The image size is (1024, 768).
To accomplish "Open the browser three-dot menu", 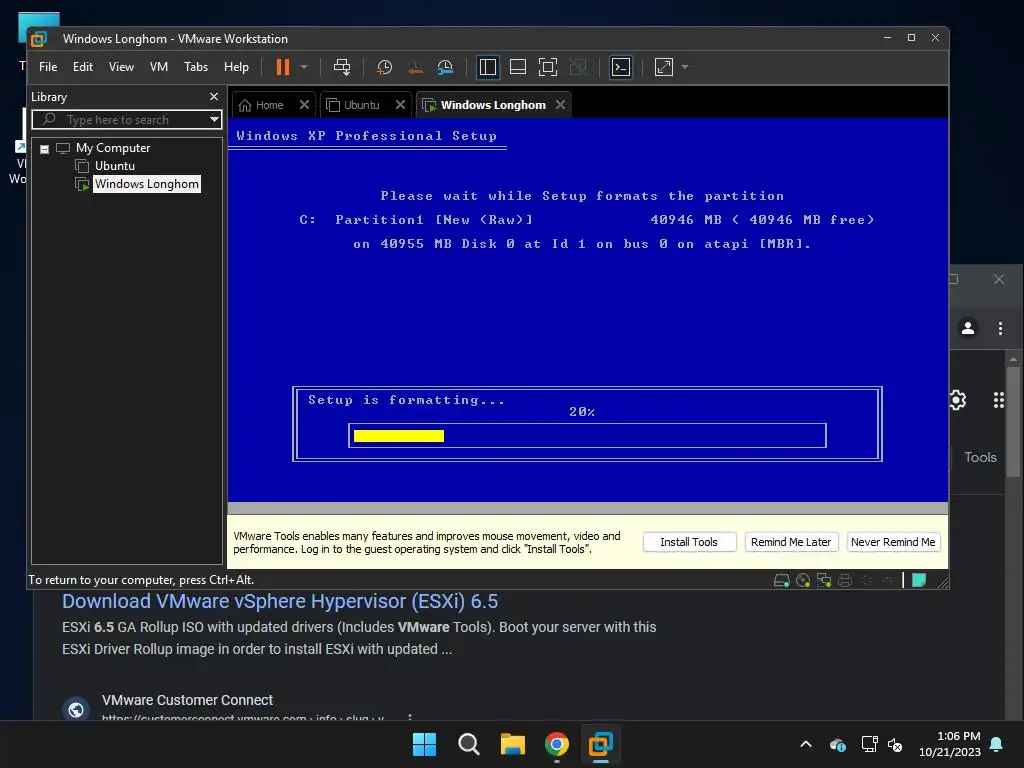I will pyautogui.click(x=1000, y=328).
